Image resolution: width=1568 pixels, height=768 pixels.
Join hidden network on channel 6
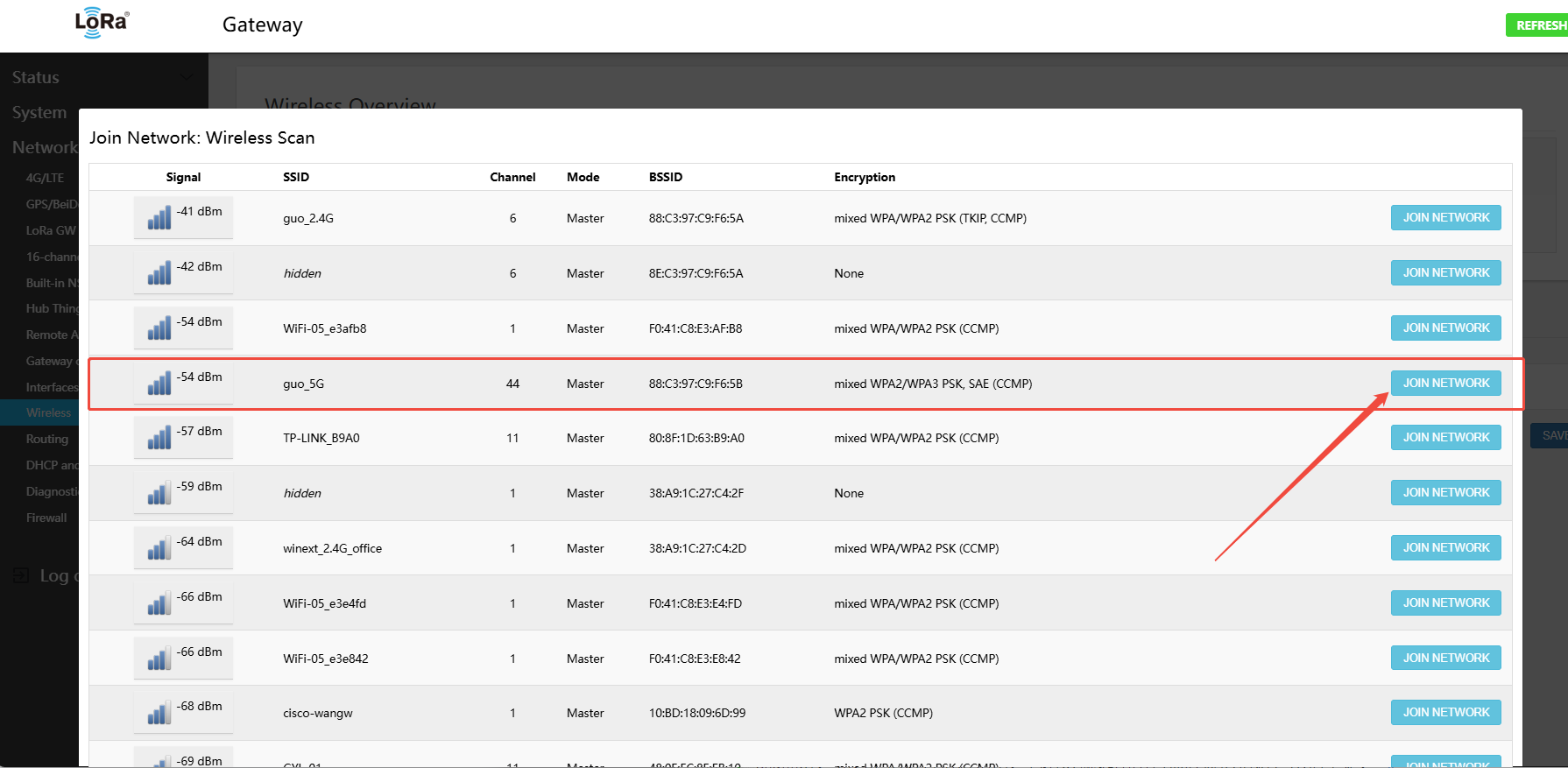coord(1445,273)
